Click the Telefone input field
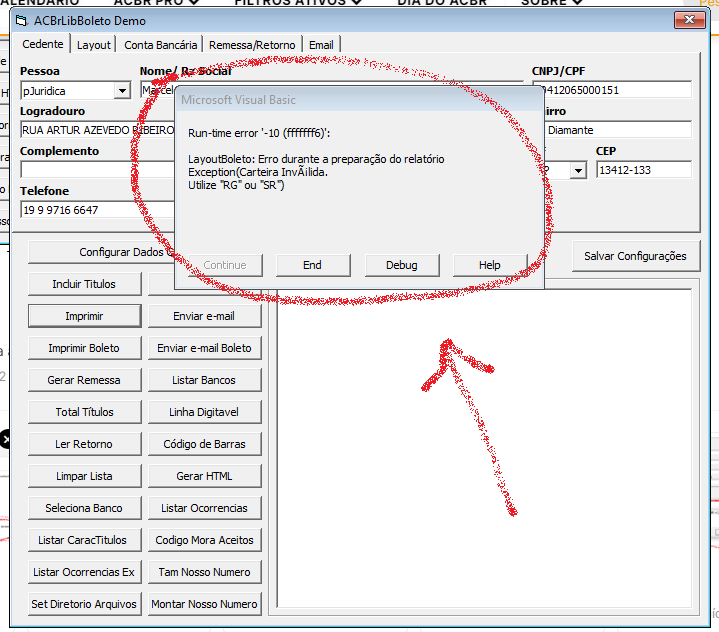 click(97, 210)
